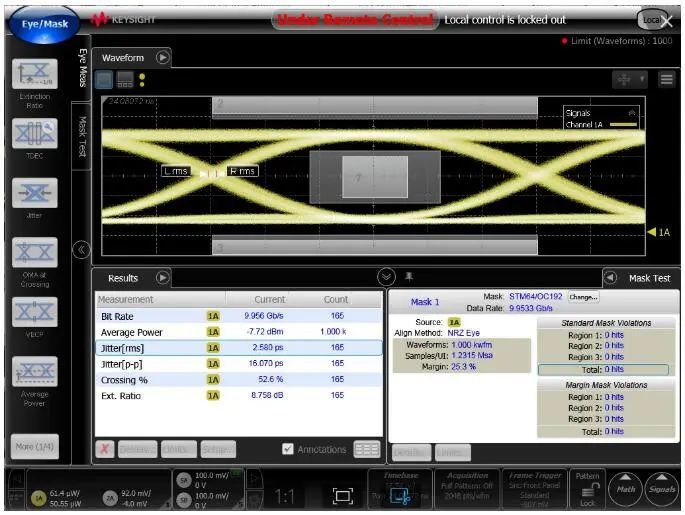
Task: Collapse results panel with the down chevron
Action: click(386, 277)
